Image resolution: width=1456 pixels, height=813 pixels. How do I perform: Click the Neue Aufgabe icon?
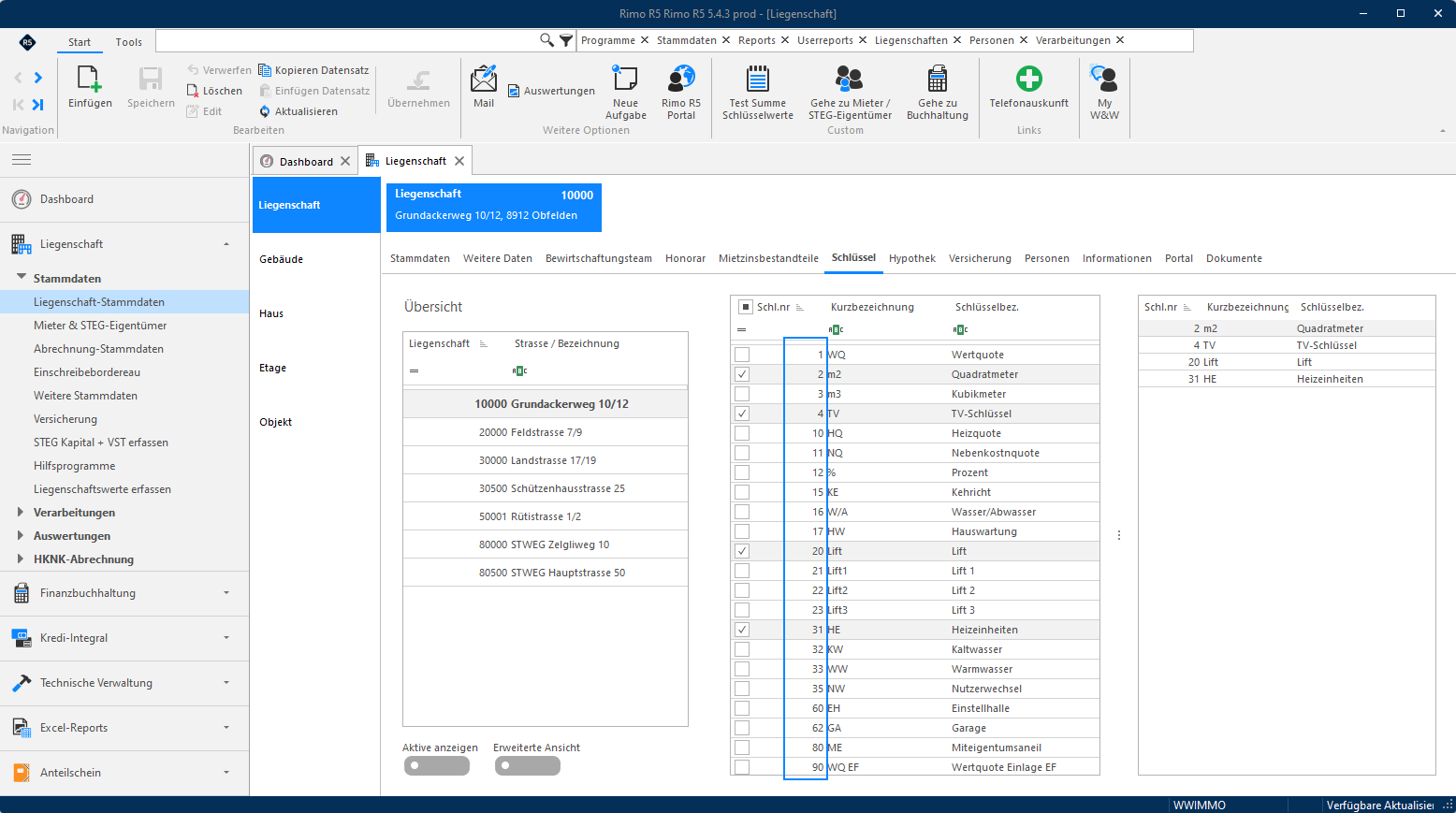pos(625,79)
